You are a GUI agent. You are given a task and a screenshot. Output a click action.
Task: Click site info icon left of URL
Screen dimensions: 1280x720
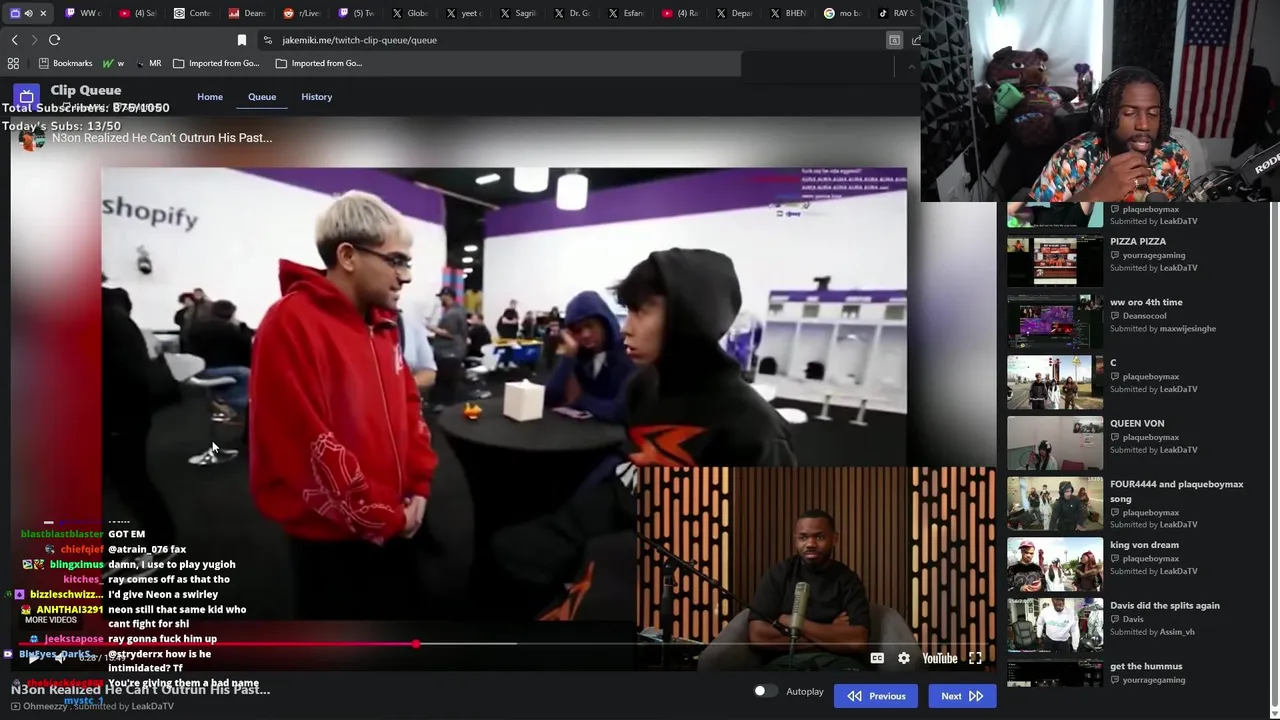click(267, 40)
